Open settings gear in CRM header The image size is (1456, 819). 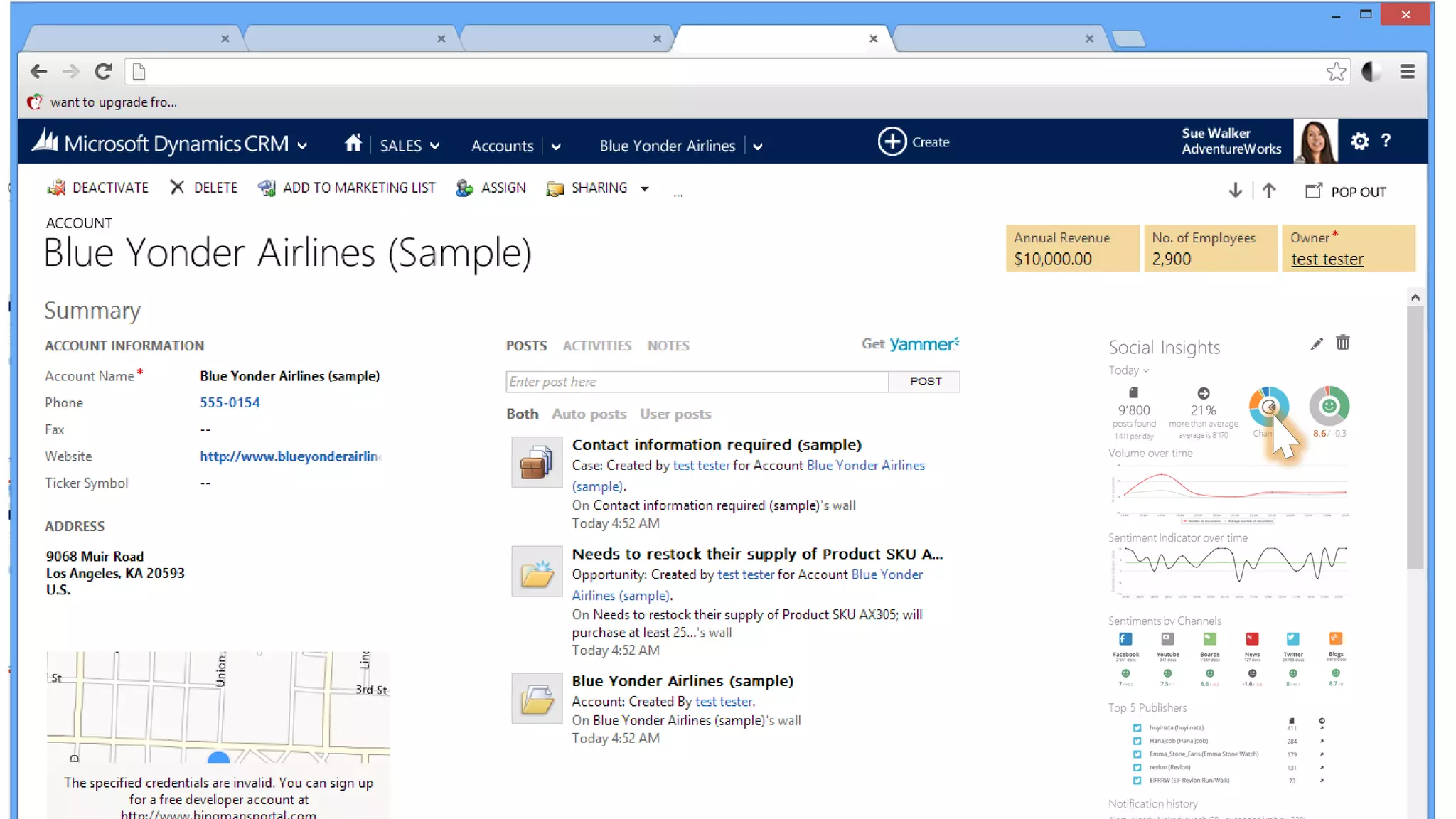click(1359, 141)
